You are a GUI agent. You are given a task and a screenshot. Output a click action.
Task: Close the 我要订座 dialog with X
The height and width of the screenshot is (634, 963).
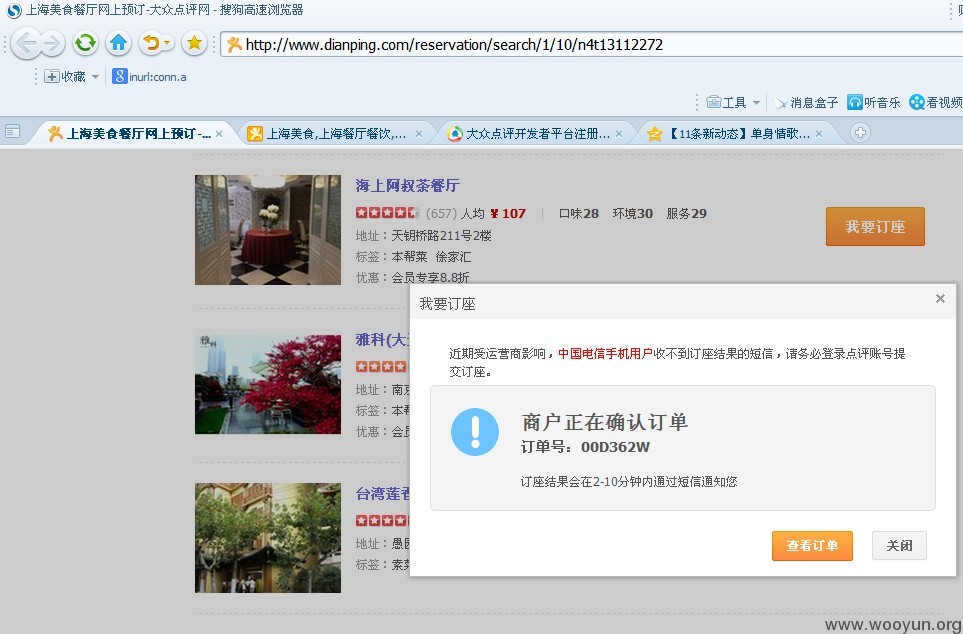(x=940, y=299)
